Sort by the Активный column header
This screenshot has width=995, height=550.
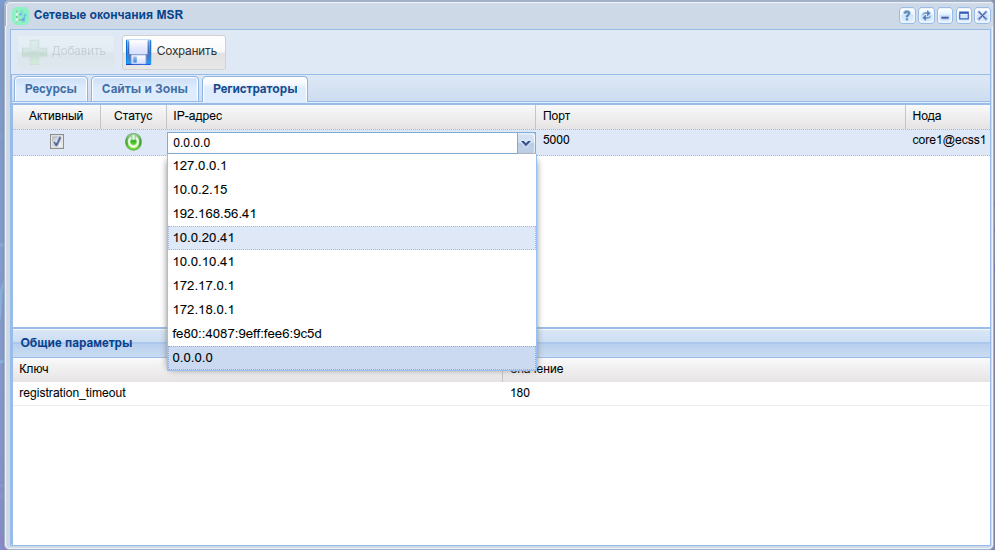[56, 116]
